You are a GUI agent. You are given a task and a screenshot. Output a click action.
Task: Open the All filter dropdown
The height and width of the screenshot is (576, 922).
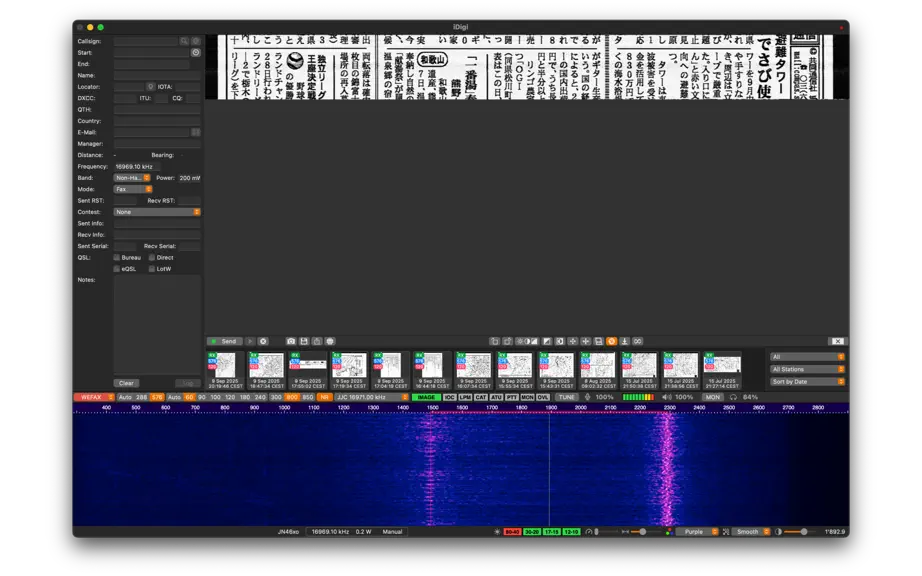pyautogui.click(x=807, y=357)
